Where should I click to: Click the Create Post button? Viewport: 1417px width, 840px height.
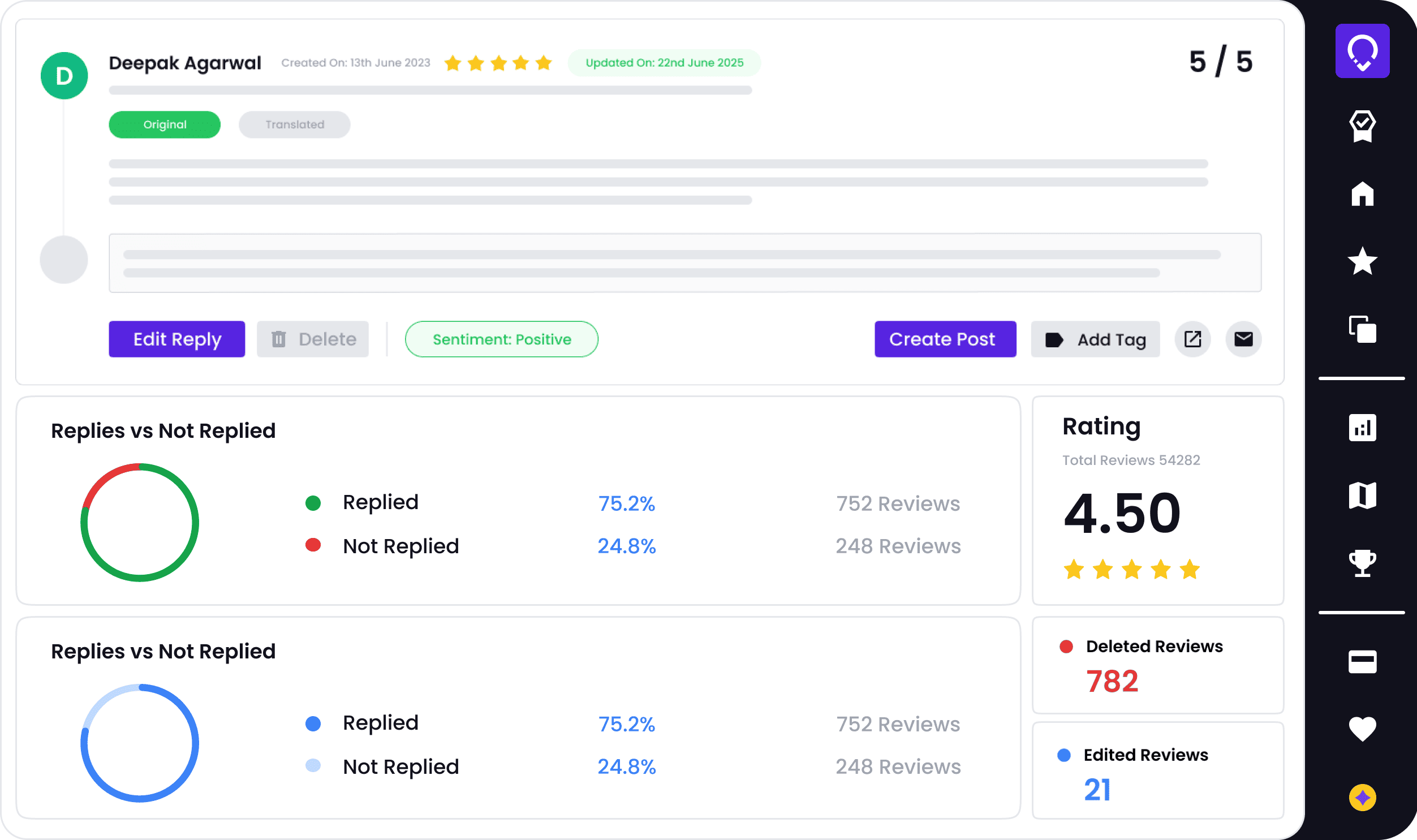(x=945, y=339)
